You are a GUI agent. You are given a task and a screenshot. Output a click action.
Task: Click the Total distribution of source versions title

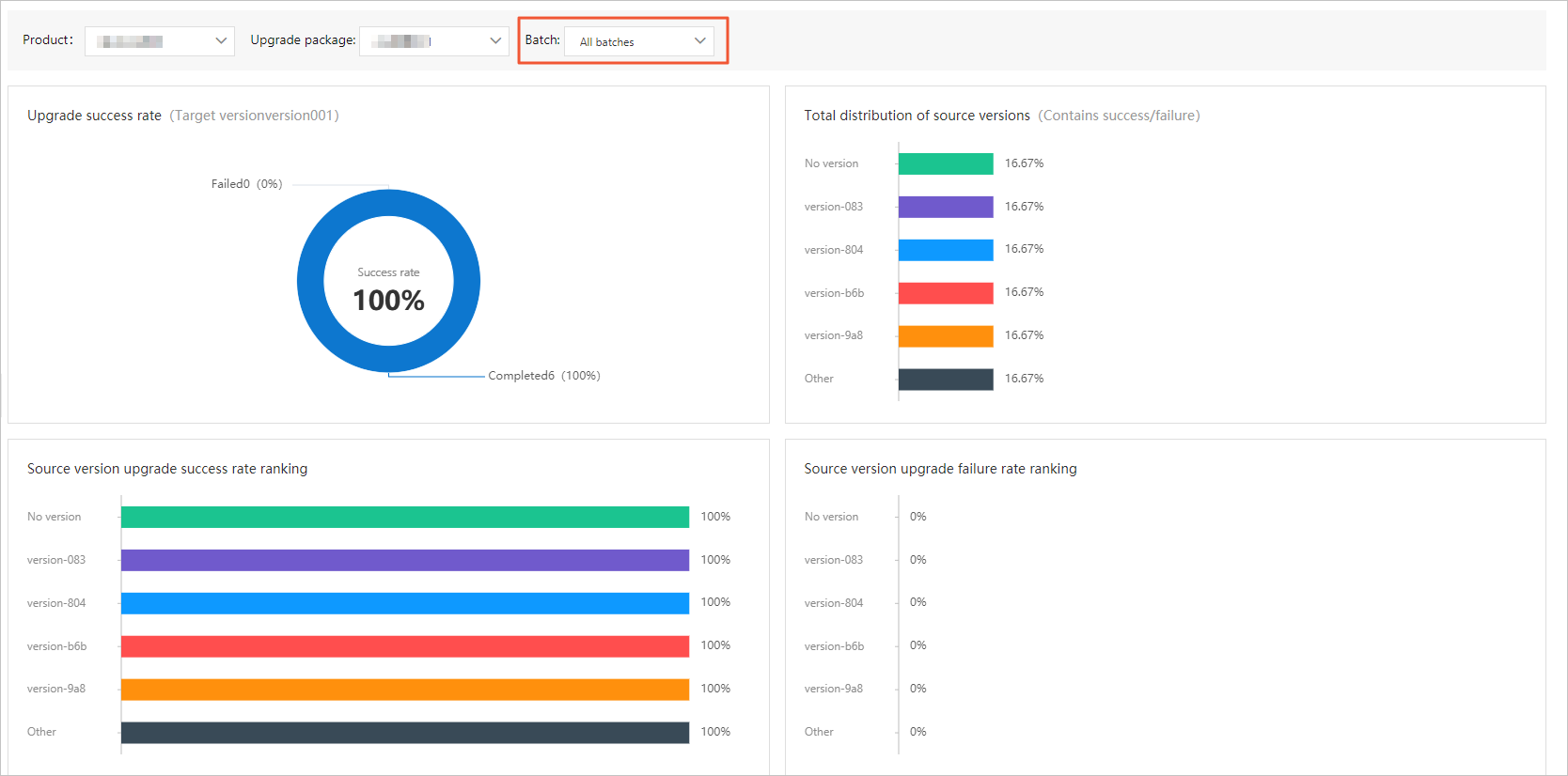click(917, 116)
